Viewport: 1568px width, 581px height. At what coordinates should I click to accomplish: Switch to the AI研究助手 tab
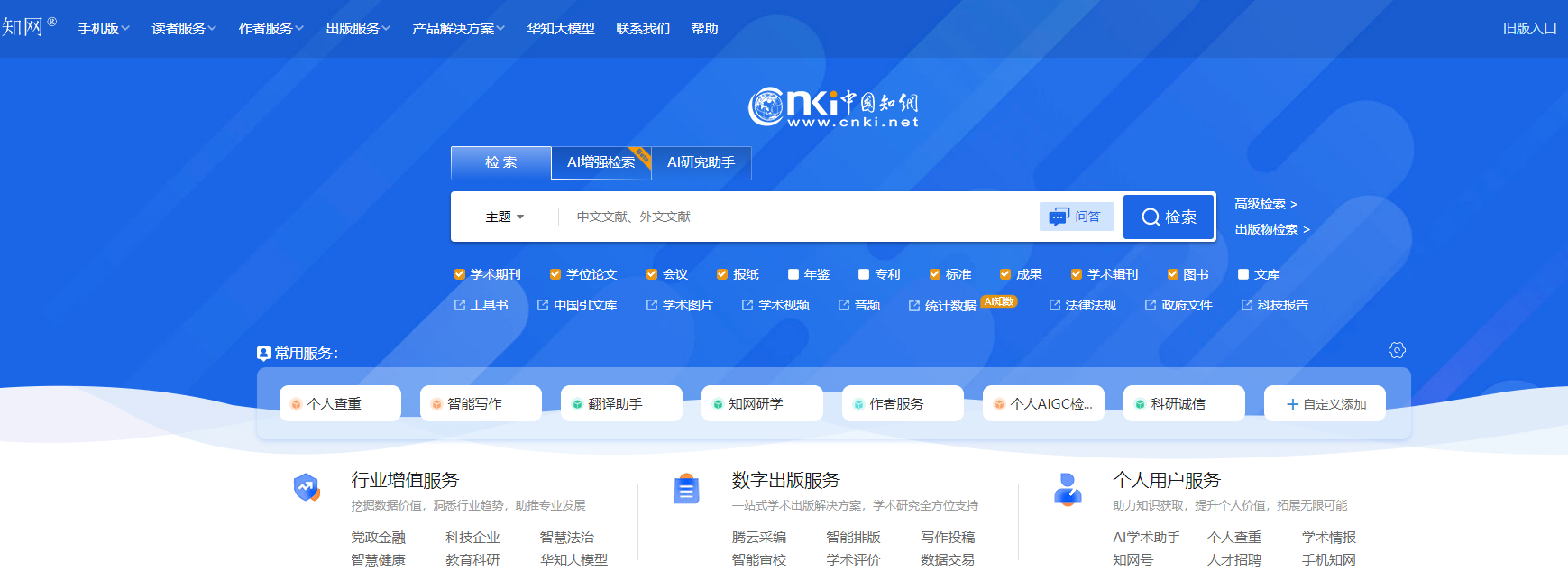pos(701,162)
